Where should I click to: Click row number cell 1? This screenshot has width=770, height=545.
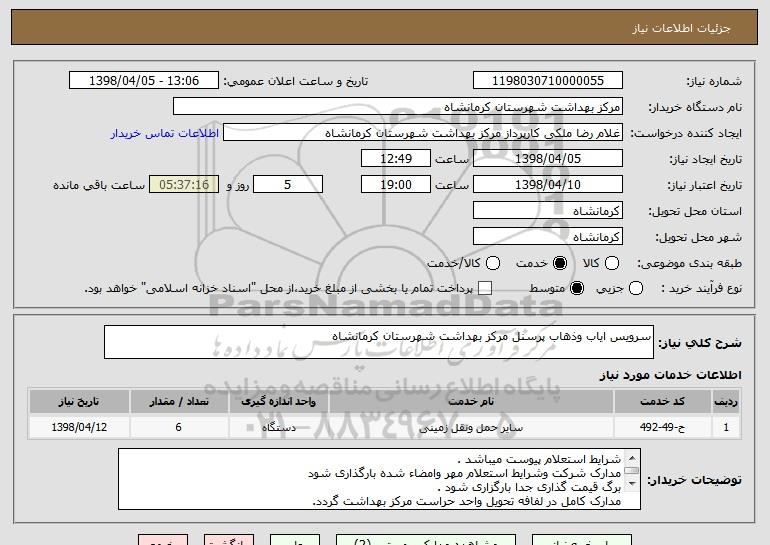(x=726, y=427)
